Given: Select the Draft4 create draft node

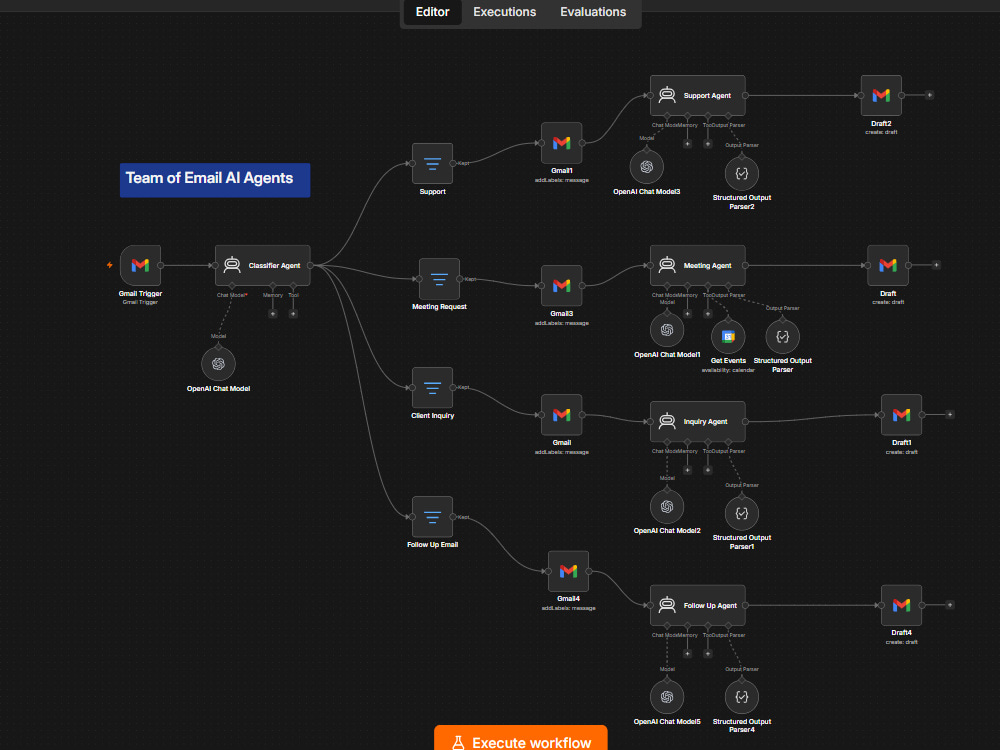Looking at the screenshot, I should [x=901, y=605].
